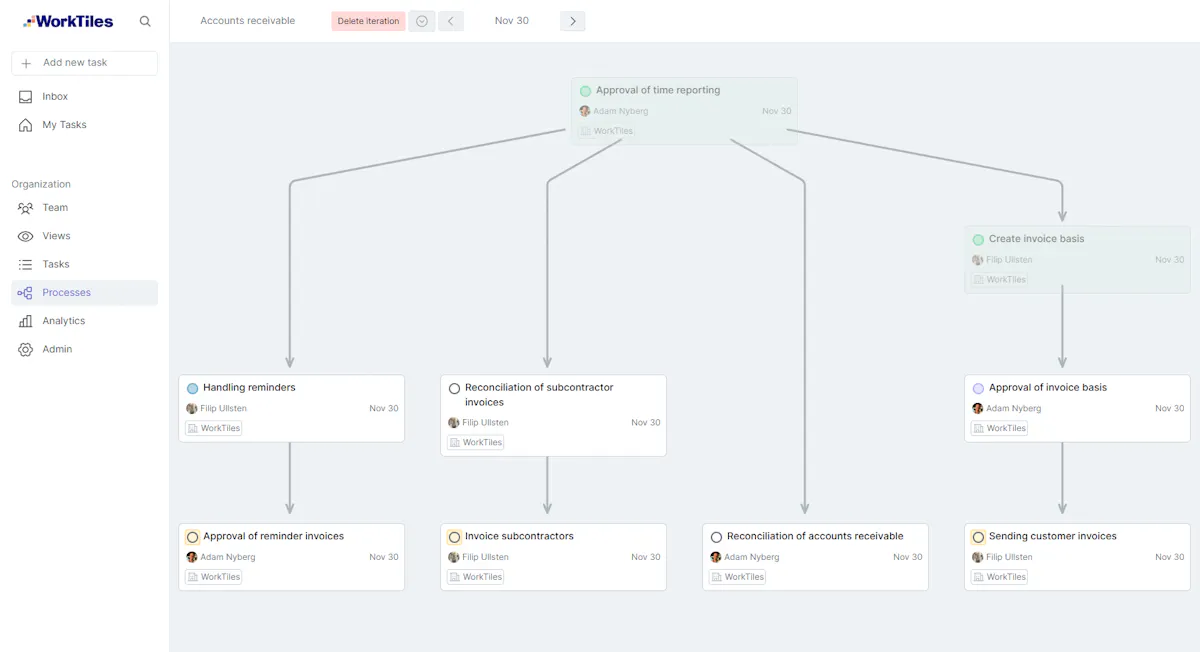The width and height of the screenshot is (1200, 652).
Task: Click Filip Ullsten avatar on Create invoice basis
Action: [x=978, y=260]
